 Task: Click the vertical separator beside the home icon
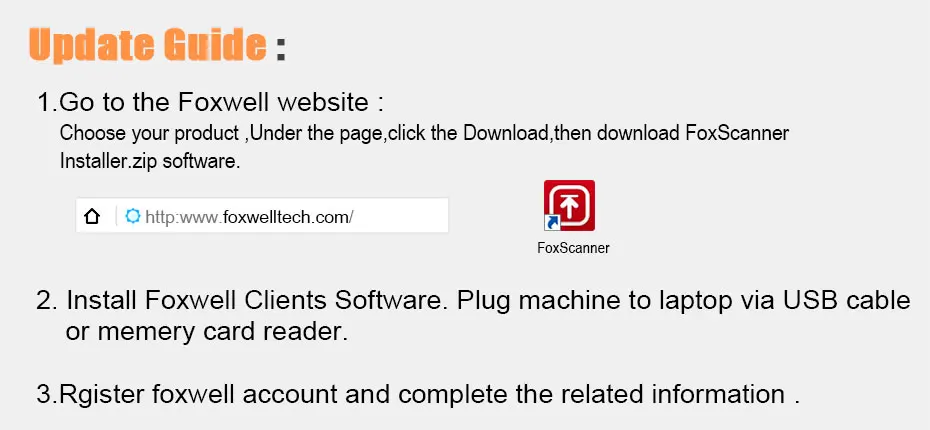[116, 216]
